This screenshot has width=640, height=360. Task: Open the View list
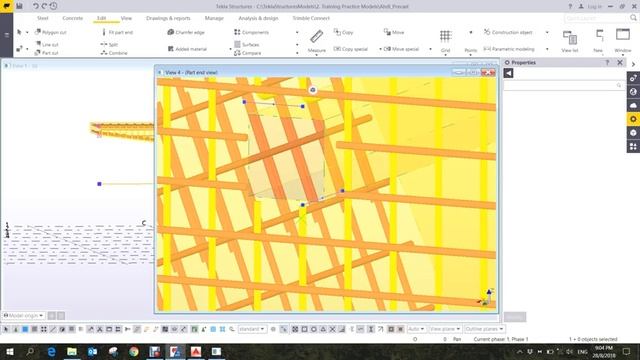569,41
